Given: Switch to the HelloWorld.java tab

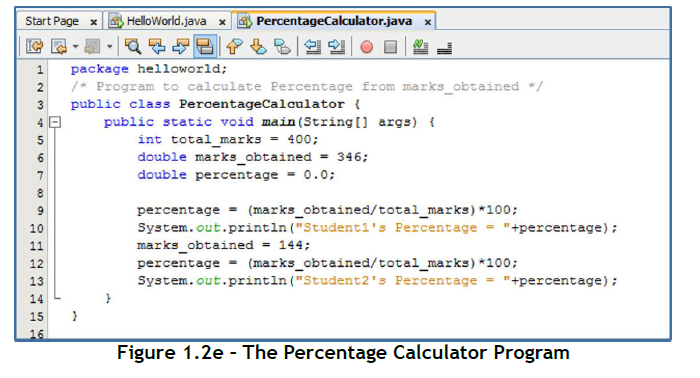Looking at the screenshot, I should coord(166,21).
